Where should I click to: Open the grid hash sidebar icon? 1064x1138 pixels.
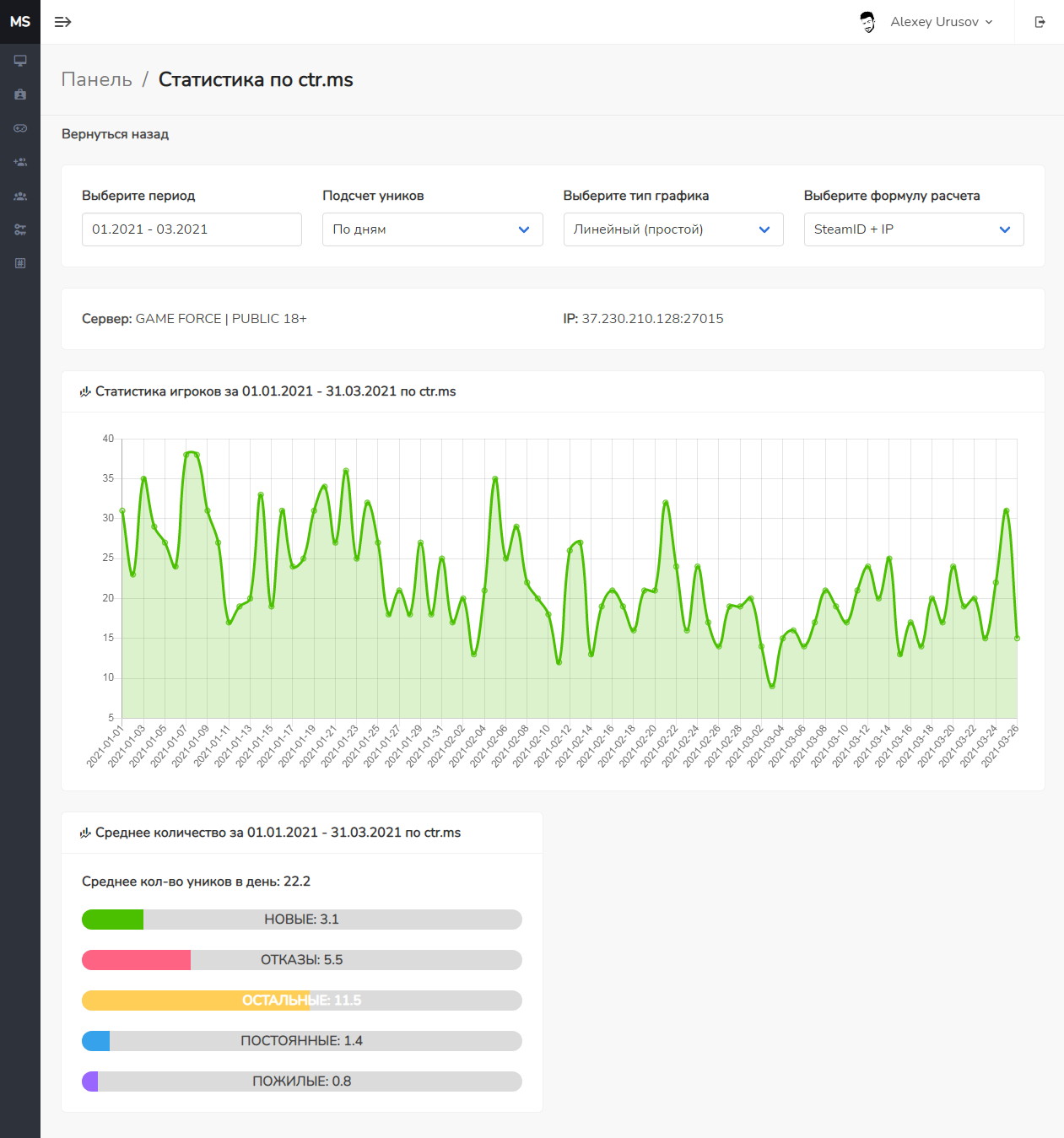click(20, 263)
